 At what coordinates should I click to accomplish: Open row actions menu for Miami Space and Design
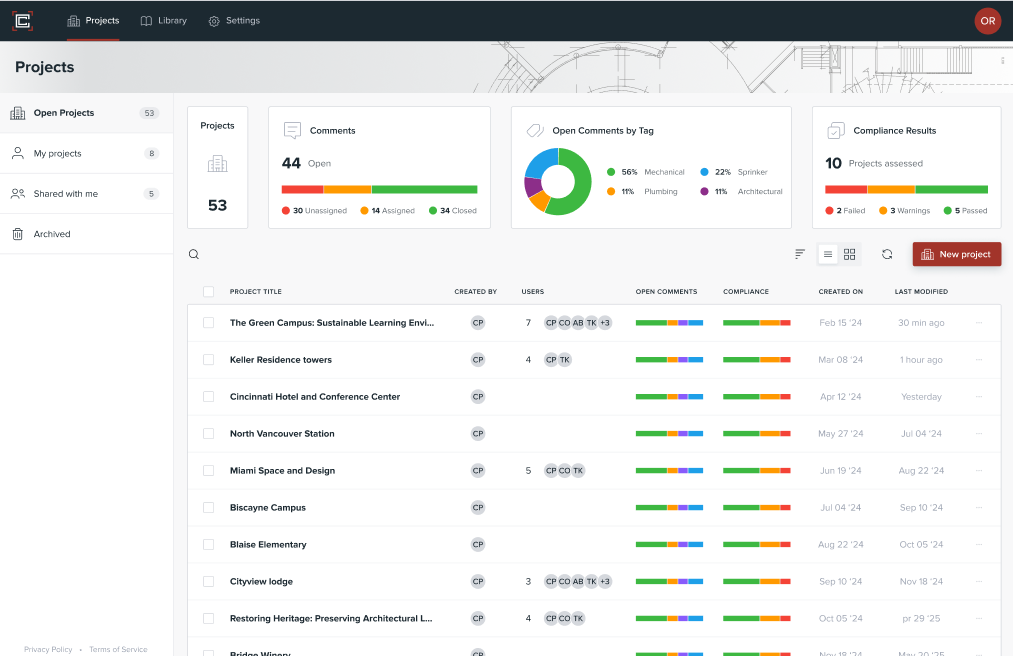click(x=979, y=471)
